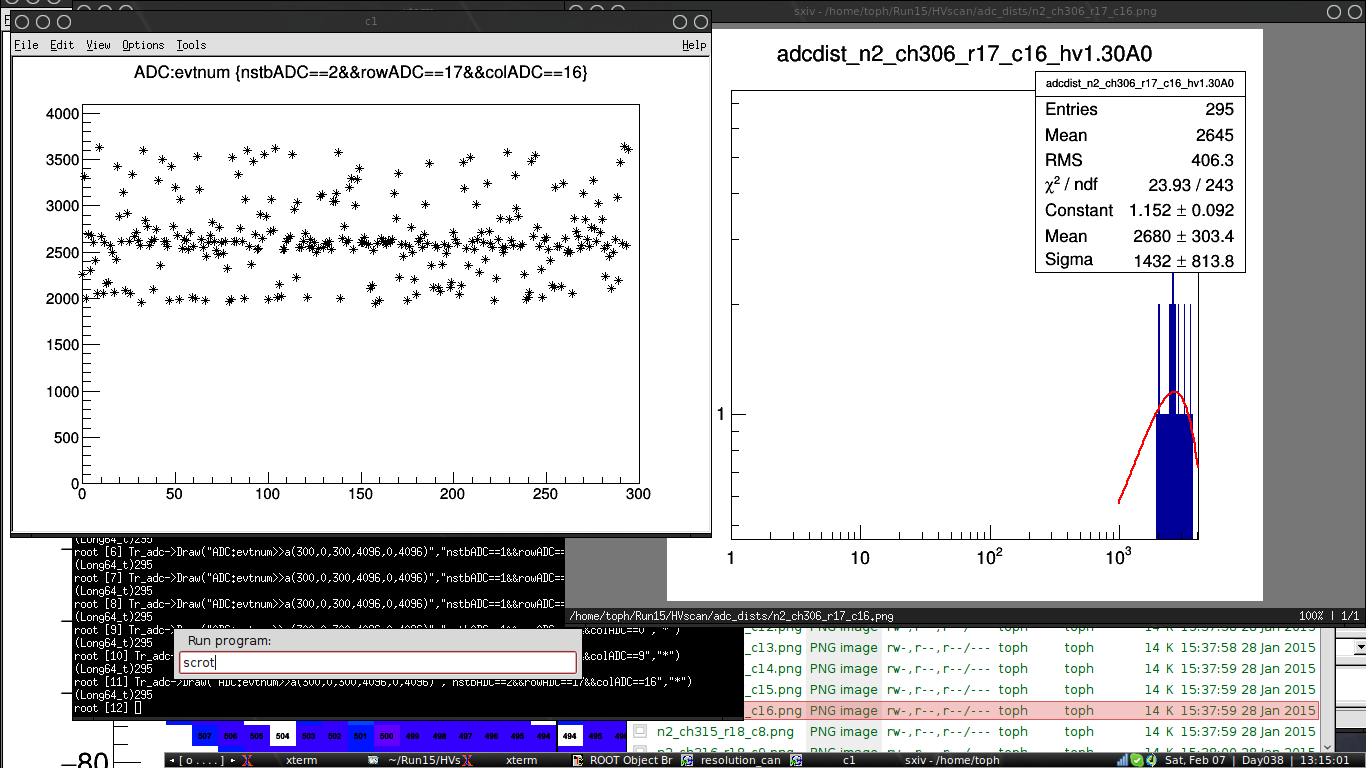Click the network signal tray icon
Image resolution: width=1366 pixels, height=768 pixels.
click(x=1122, y=760)
